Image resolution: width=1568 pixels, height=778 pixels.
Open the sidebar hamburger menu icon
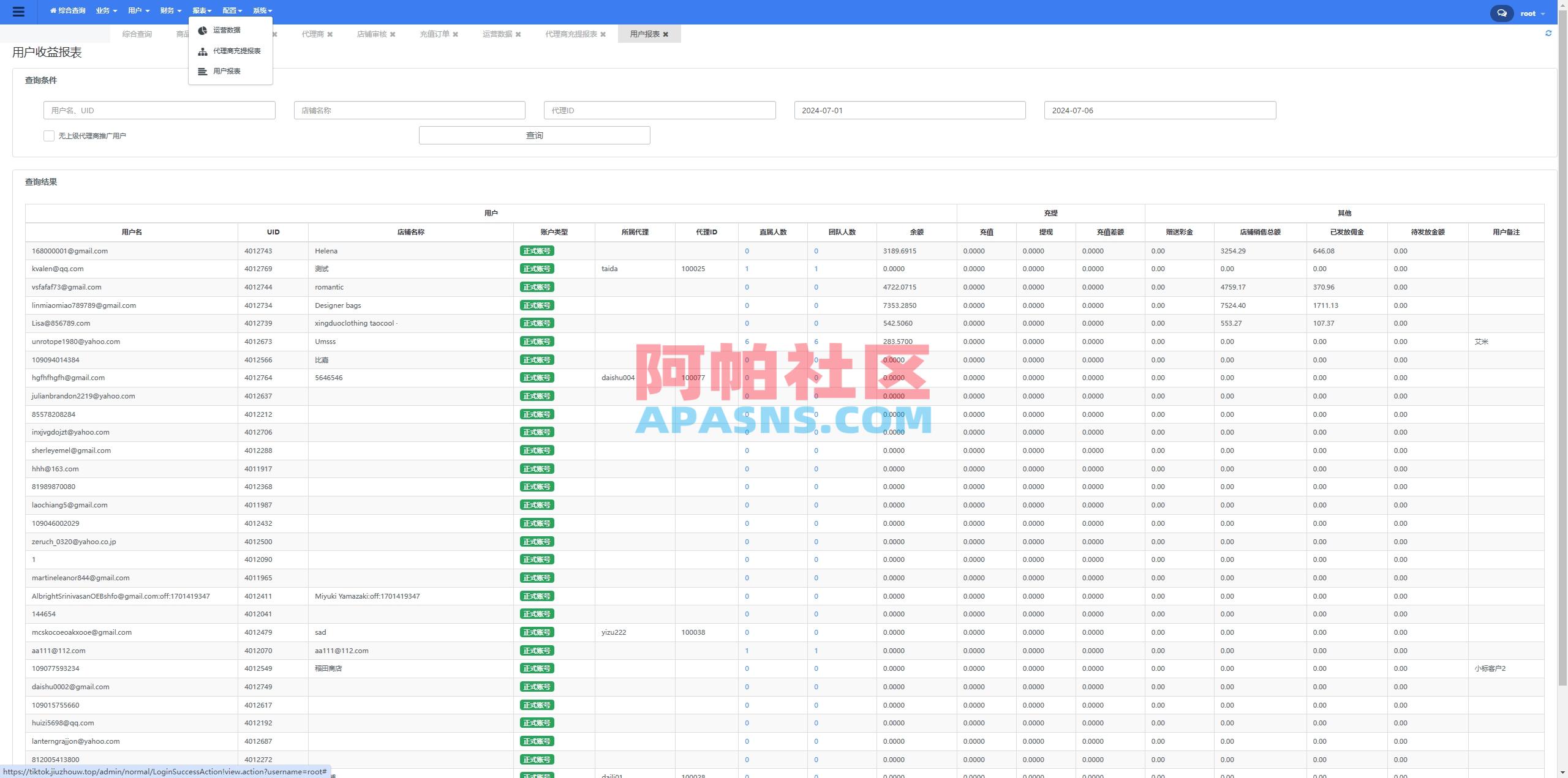pyautogui.click(x=19, y=12)
